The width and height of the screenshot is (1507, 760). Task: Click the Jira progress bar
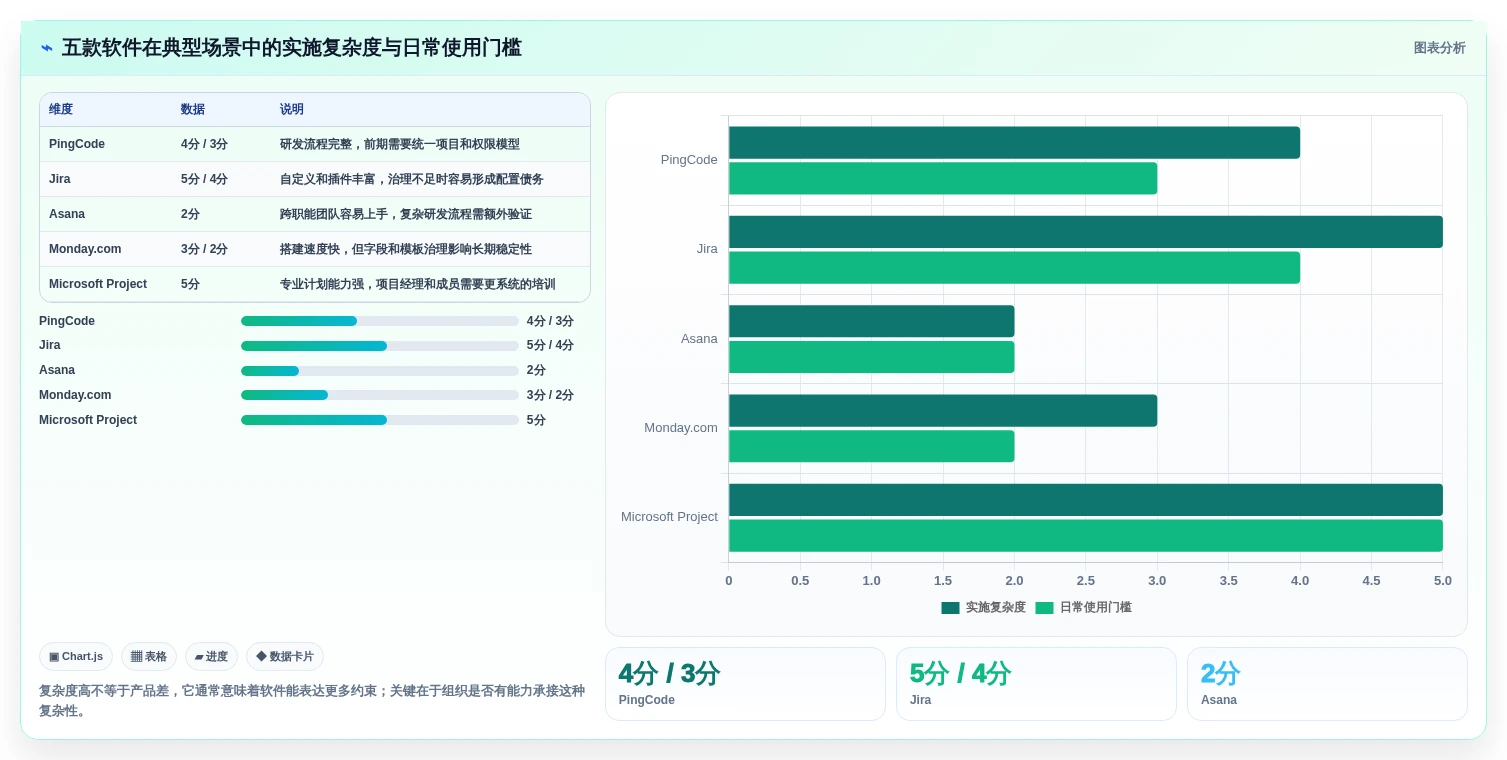click(380, 346)
